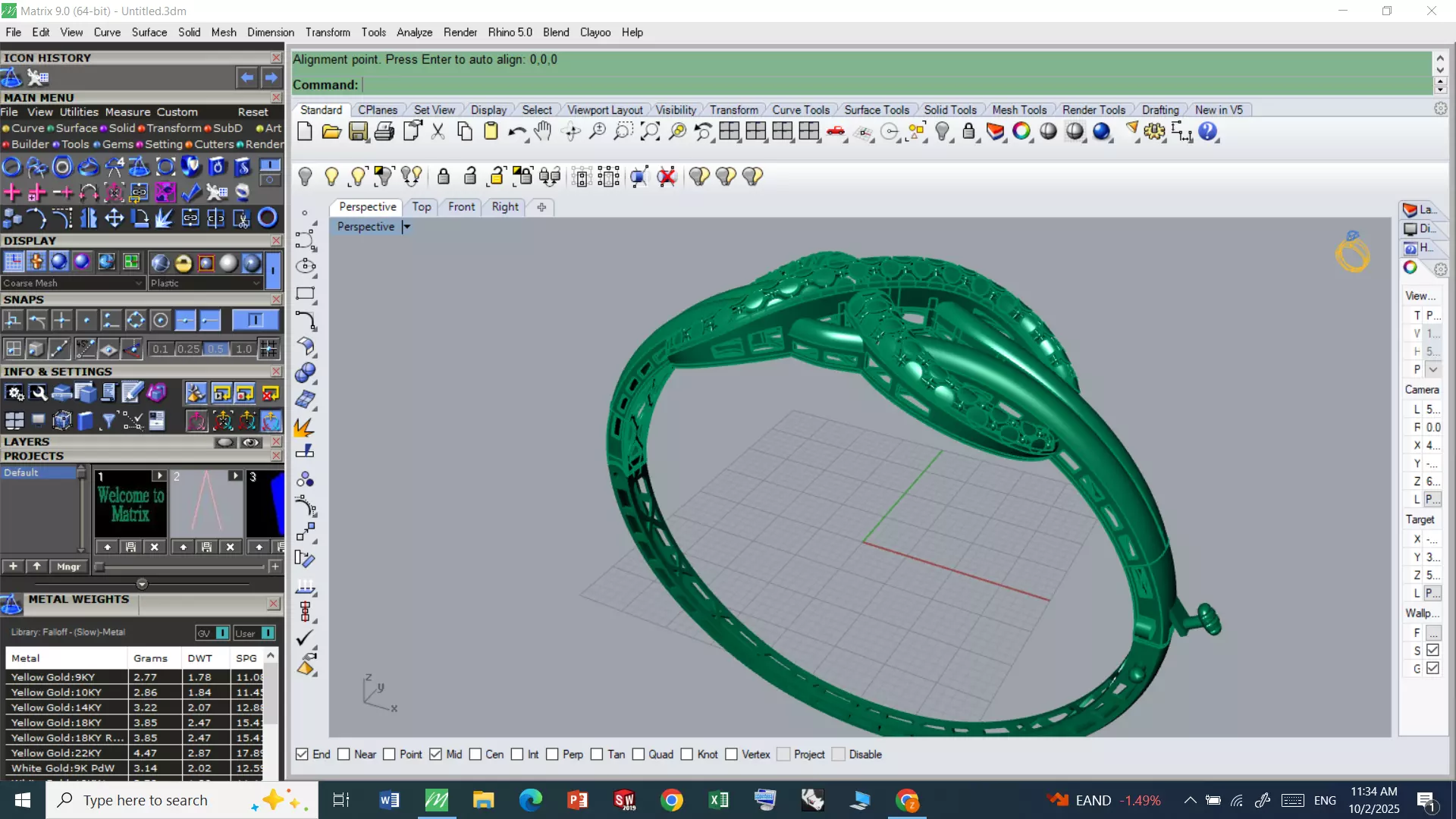Click Reset in the Main Menu panel

(x=253, y=112)
